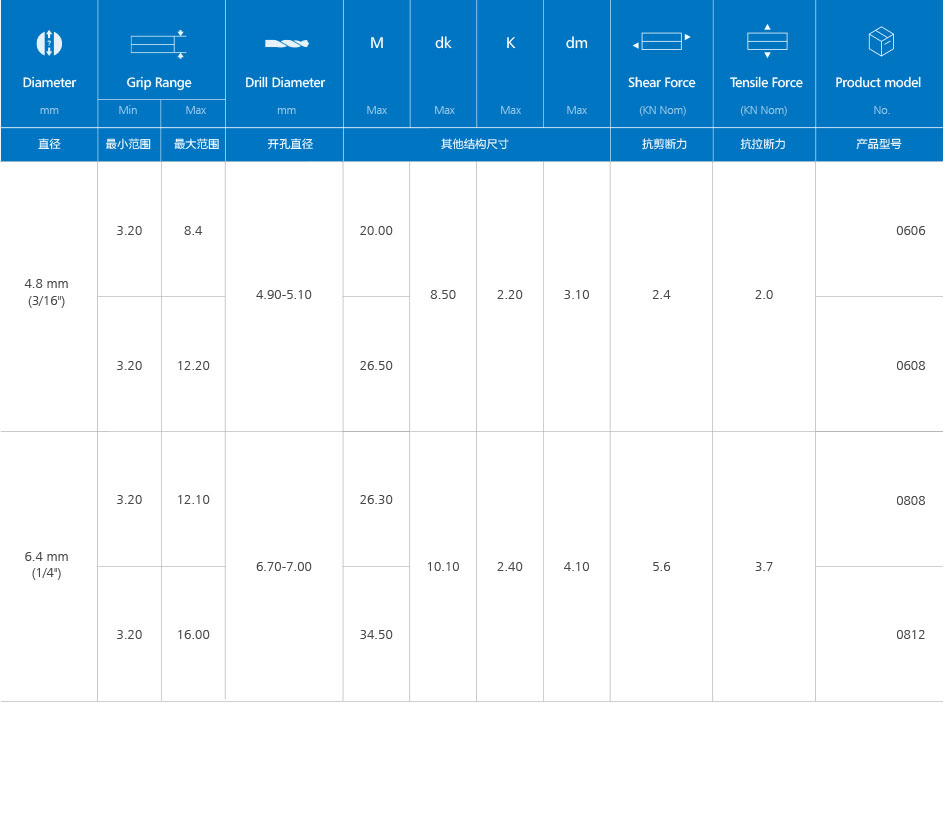Click the M column header

(x=376, y=43)
